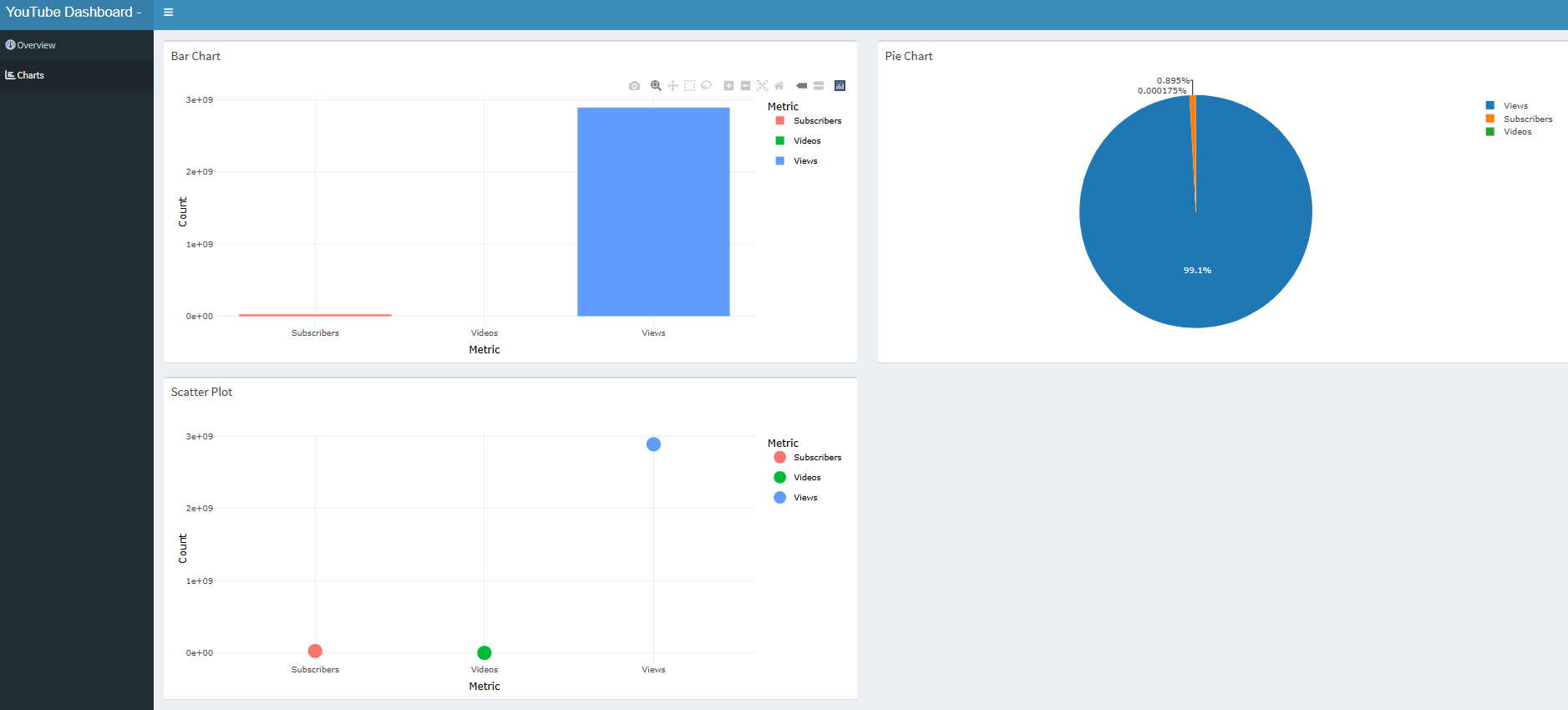Click the Bar Chart panel title
This screenshot has height=710, width=1568.
pos(195,56)
